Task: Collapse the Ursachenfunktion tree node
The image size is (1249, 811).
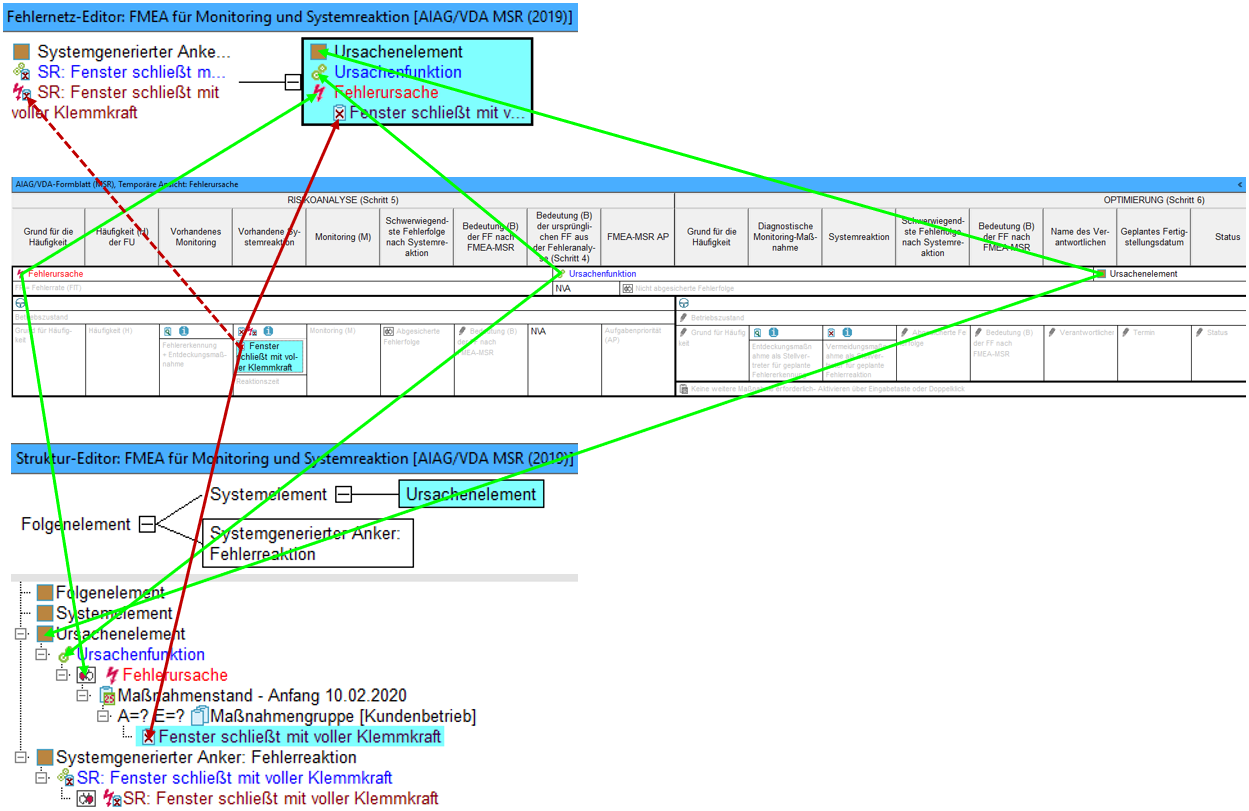Action: click(x=41, y=654)
